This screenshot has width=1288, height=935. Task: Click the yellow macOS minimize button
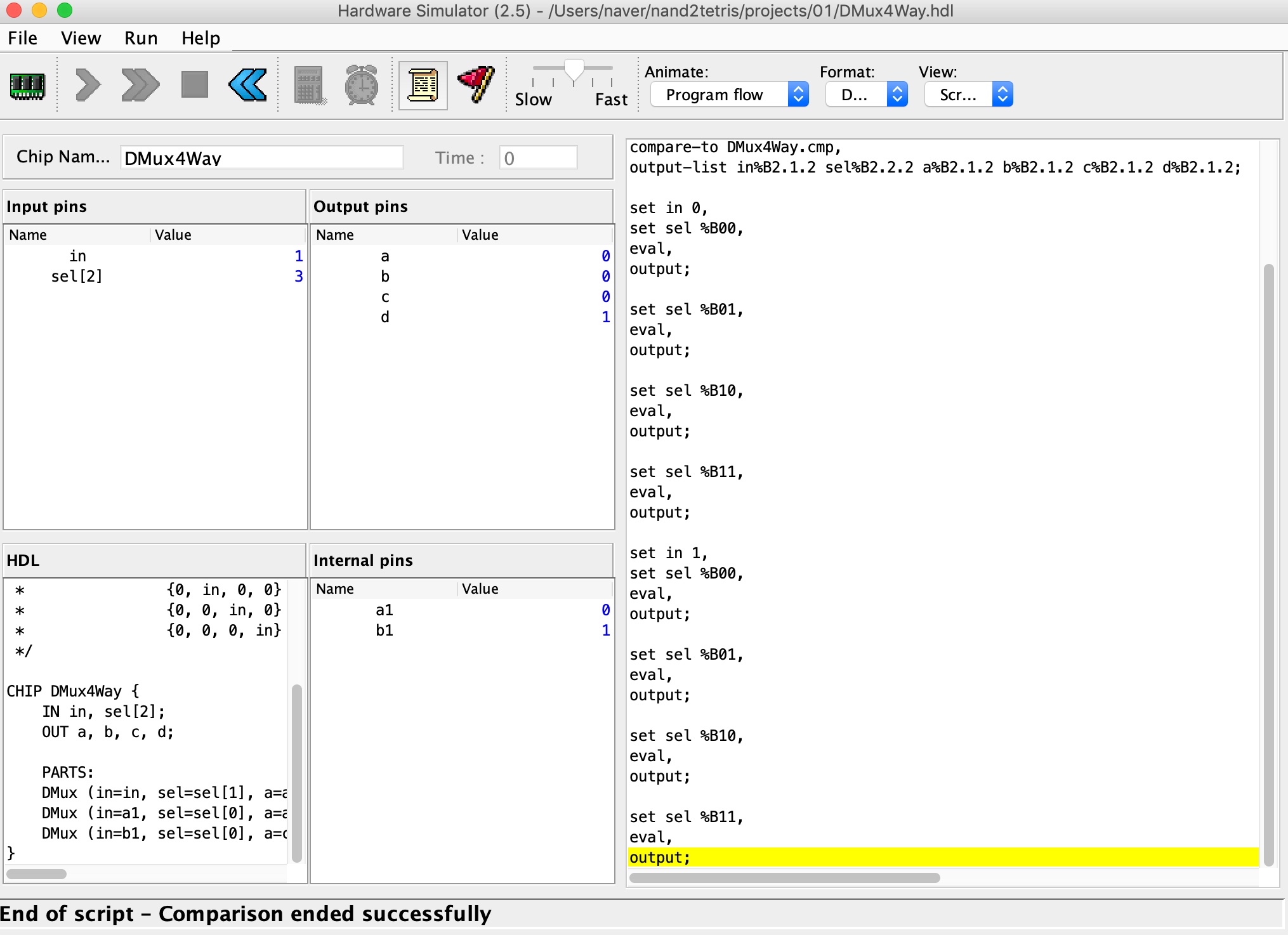(39, 10)
